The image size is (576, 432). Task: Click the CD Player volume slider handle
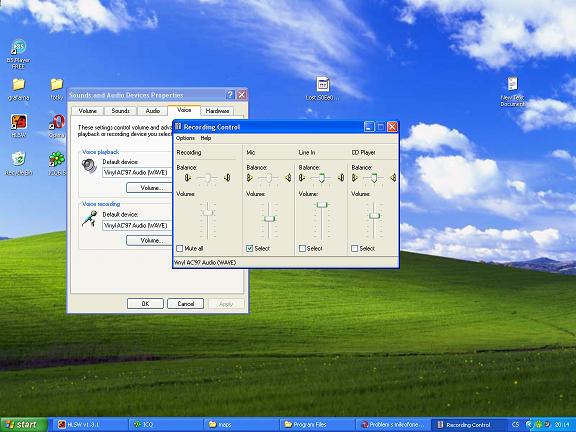[374, 216]
